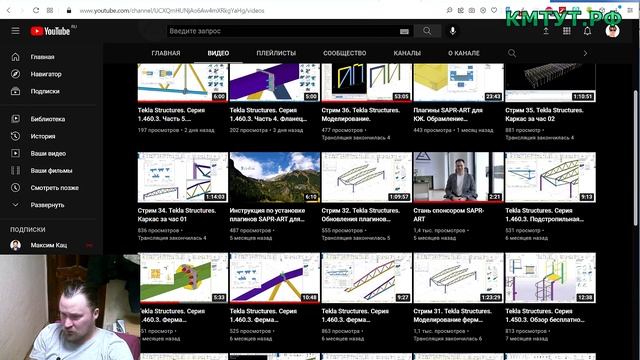The height and width of the screenshot is (360, 640).
Task: Click the YouTube logo
Action: pyautogui.click(x=50, y=31)
